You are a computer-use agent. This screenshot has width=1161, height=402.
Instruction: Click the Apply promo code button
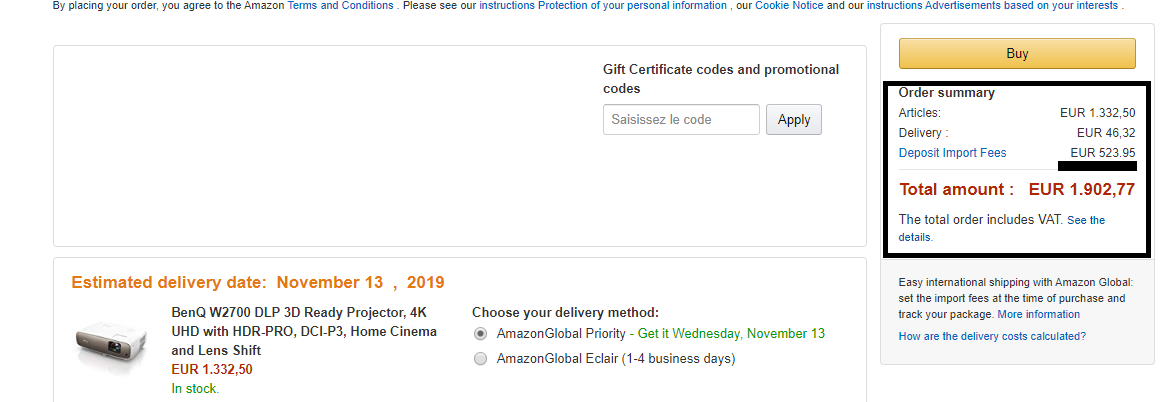click(x=793, y=119)
